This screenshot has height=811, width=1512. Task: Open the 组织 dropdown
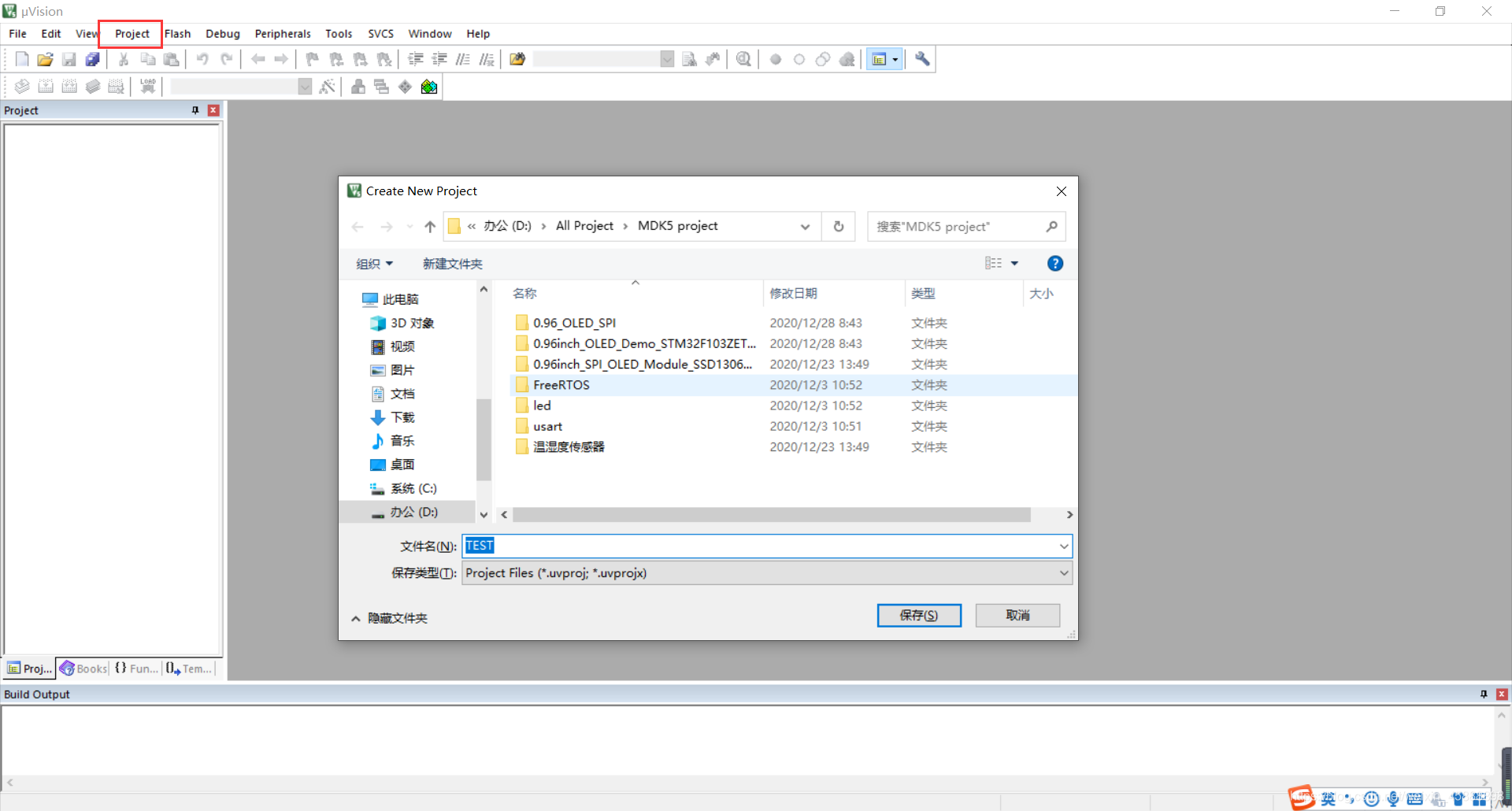tap(375, 264)
